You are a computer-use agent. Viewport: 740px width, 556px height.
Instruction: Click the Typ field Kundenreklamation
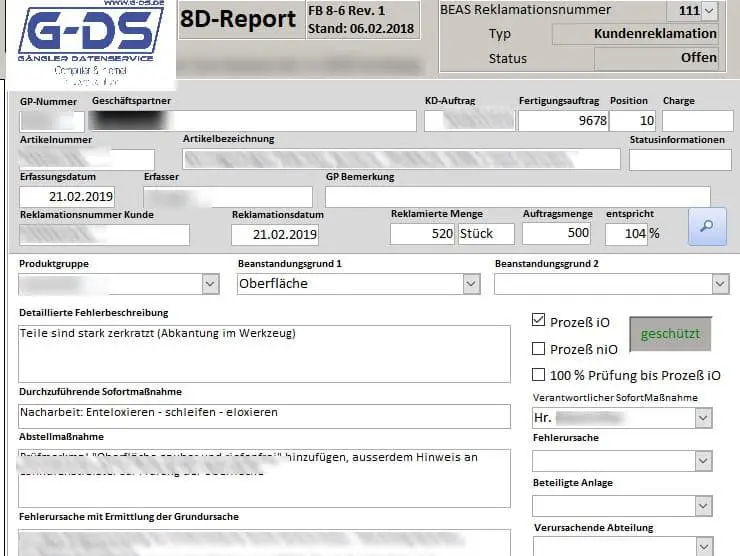(x=635, y=34)
